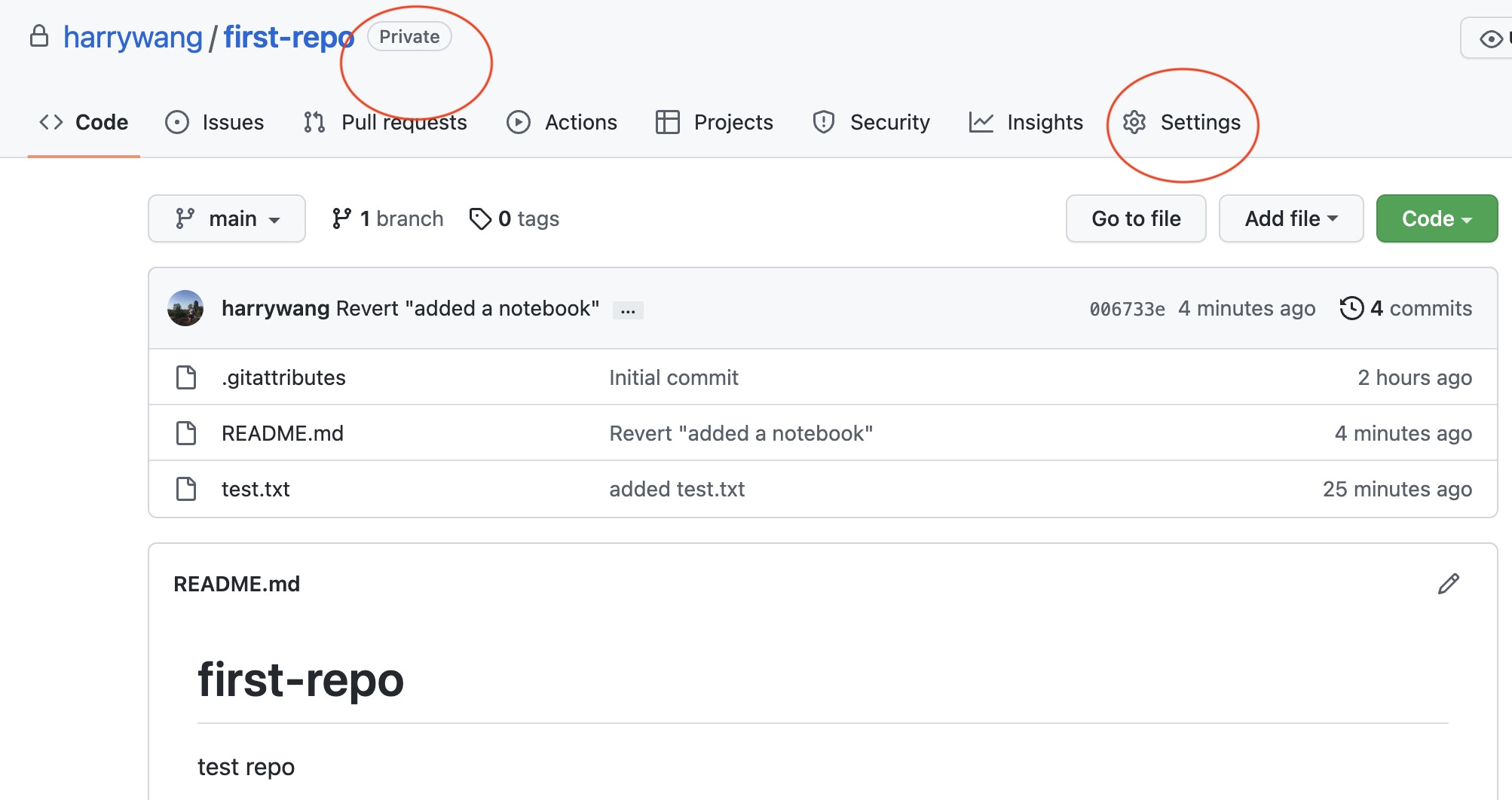Expand the commit message ellipsis

[x=628, y=310]
